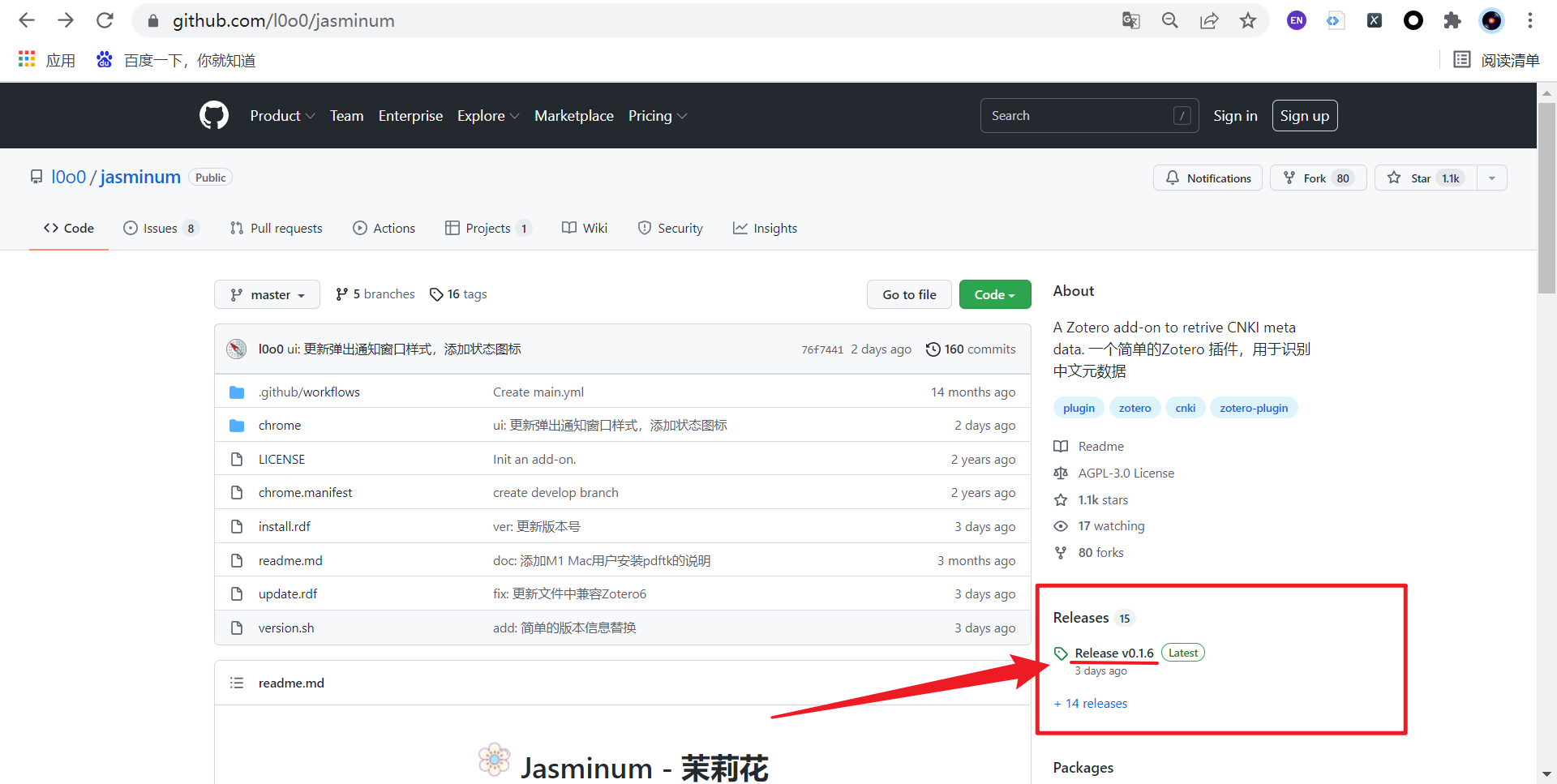
Task: Switch to the Projects tab
Action: coord(488,228)
